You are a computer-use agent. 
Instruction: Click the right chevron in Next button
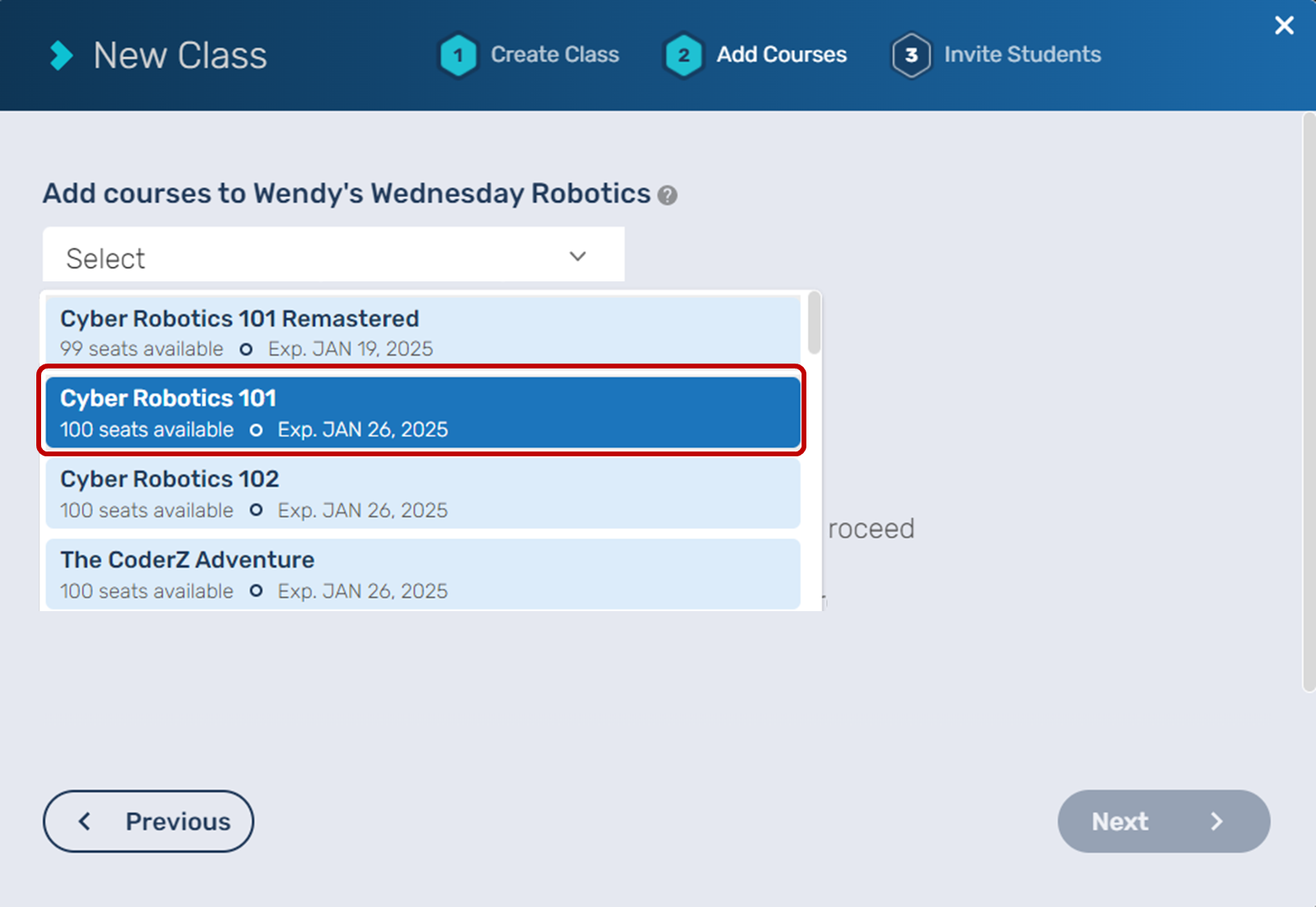pos(1216,822)
